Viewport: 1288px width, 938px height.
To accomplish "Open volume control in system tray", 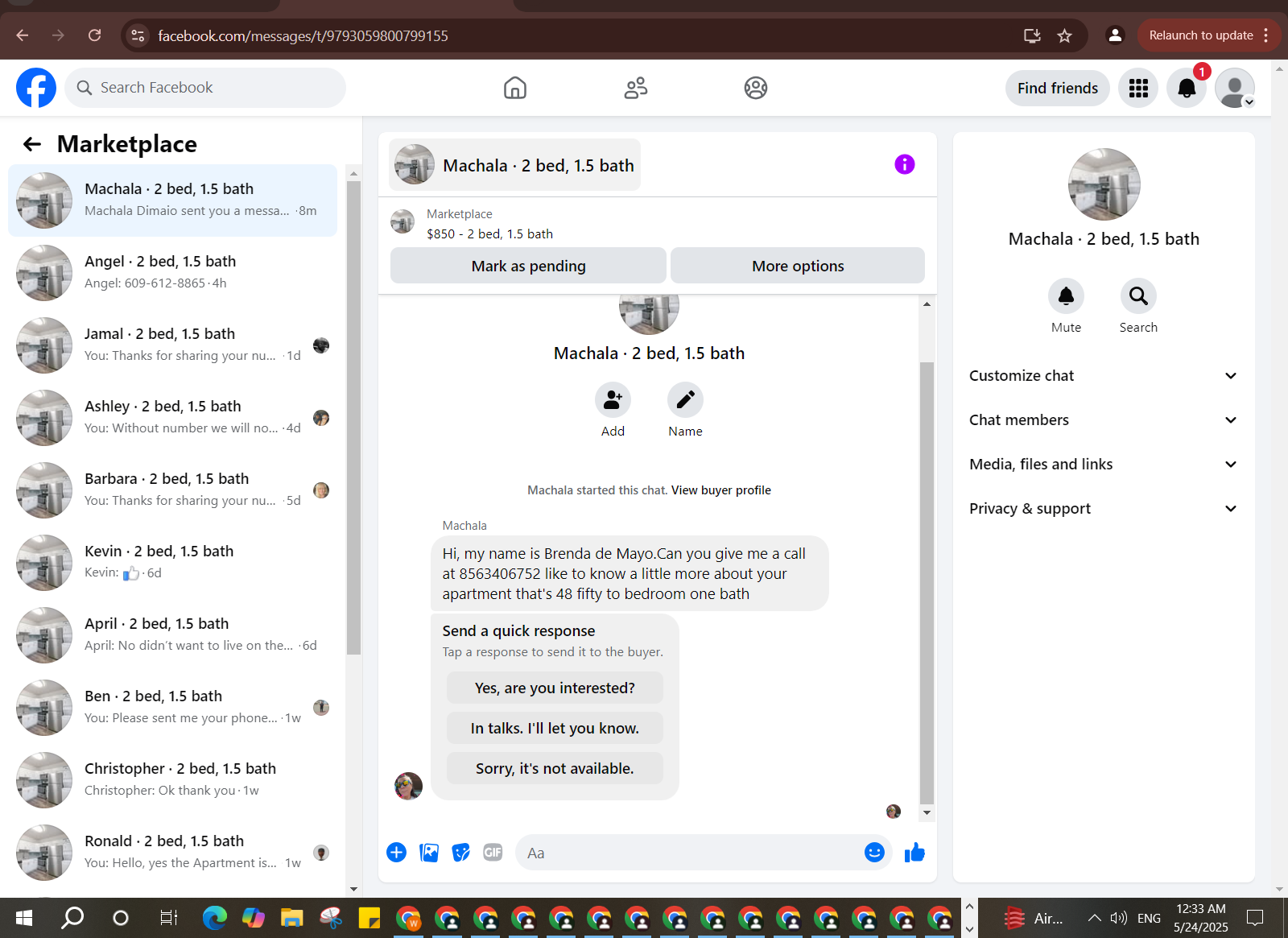I will point(1118,918).
